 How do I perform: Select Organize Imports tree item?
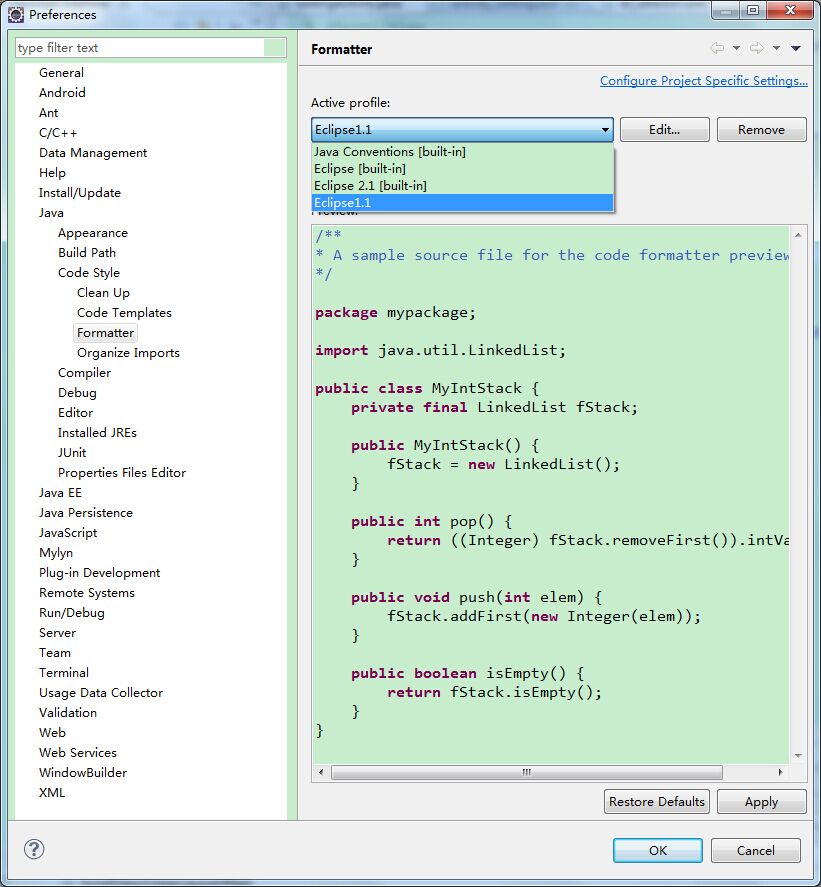(128, 352)
